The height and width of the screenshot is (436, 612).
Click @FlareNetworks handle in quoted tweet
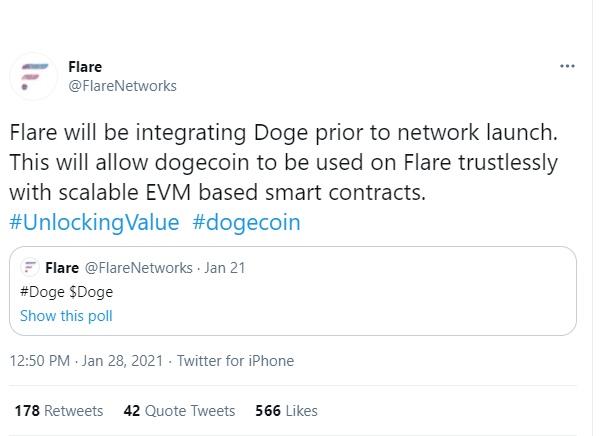tap(139, 268)
